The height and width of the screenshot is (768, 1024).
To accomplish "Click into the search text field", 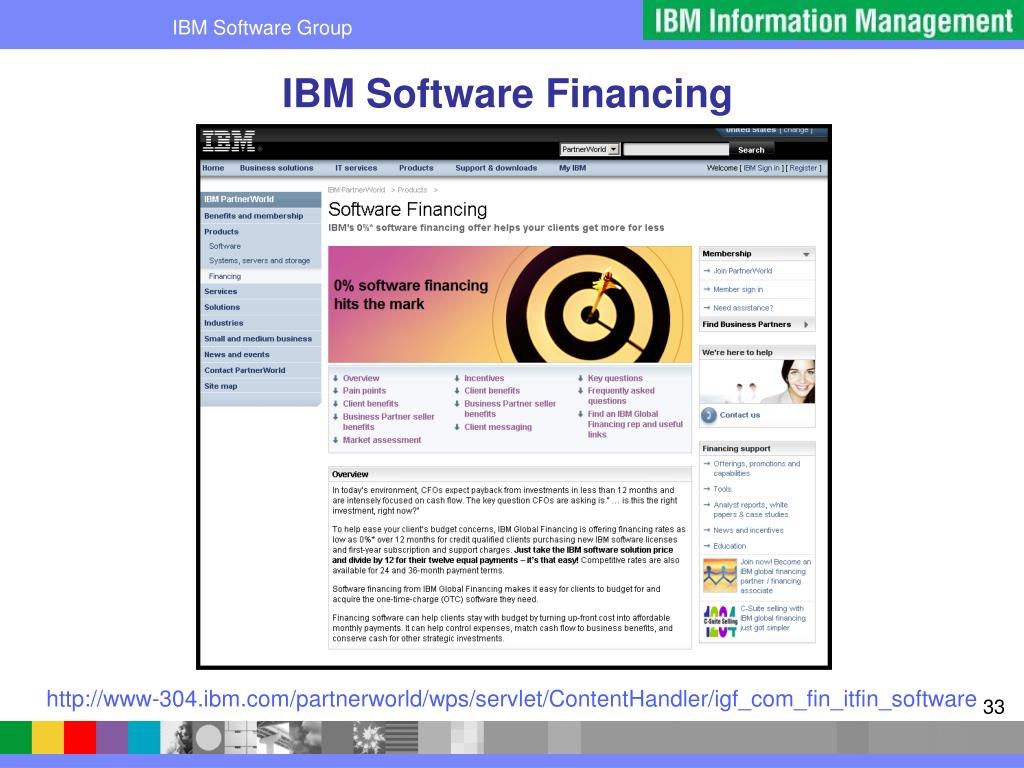I will click(676, 150).
